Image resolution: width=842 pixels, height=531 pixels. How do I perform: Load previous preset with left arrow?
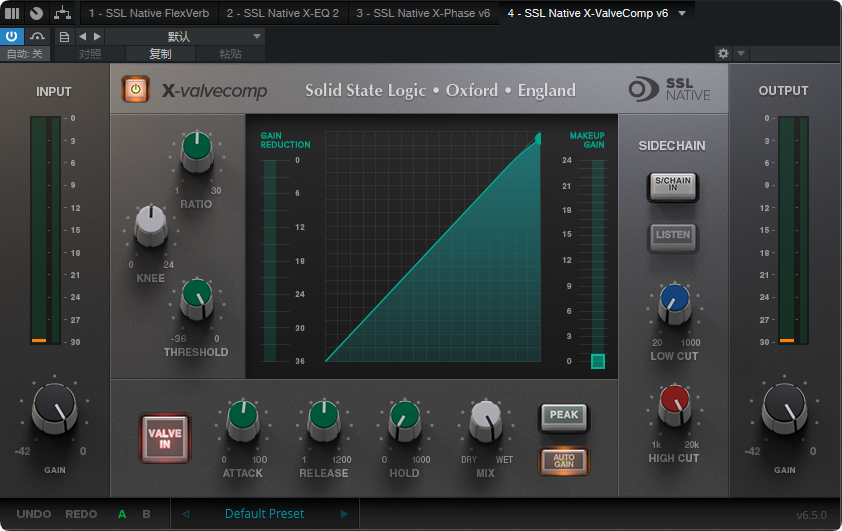coord(185,514)
